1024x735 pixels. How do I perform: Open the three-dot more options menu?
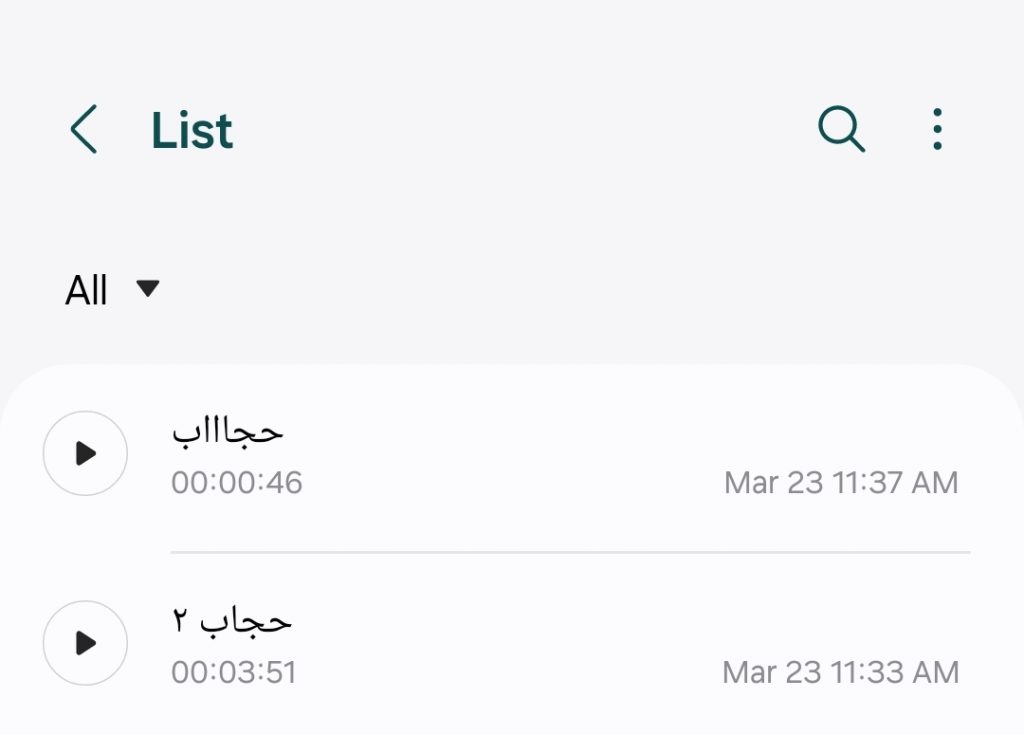coord(936,130)
